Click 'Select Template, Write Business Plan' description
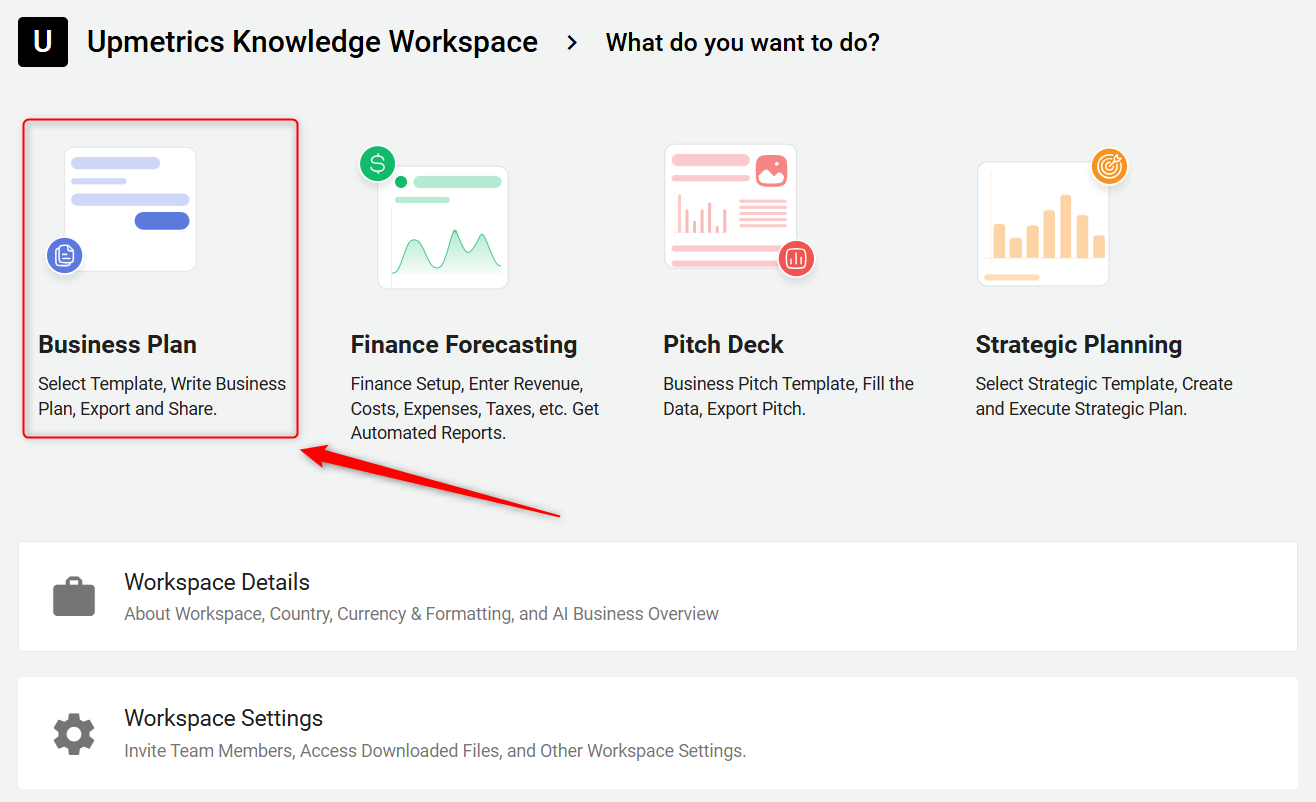Viewport: 1316px width, 802px height. coord(162,396)
